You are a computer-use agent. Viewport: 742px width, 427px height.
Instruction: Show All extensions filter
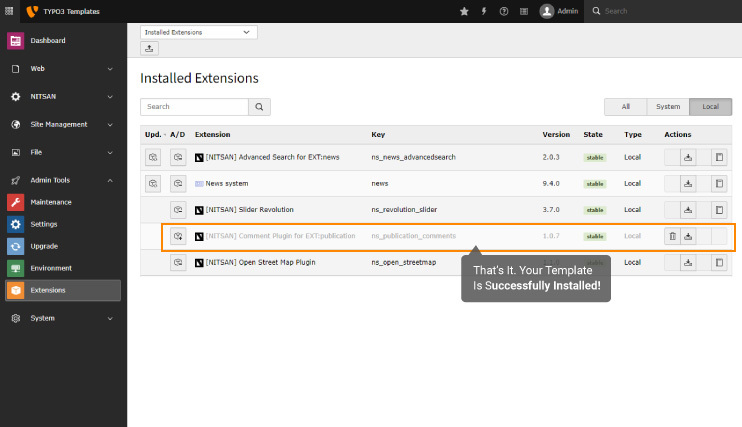[x=625, y=106]
